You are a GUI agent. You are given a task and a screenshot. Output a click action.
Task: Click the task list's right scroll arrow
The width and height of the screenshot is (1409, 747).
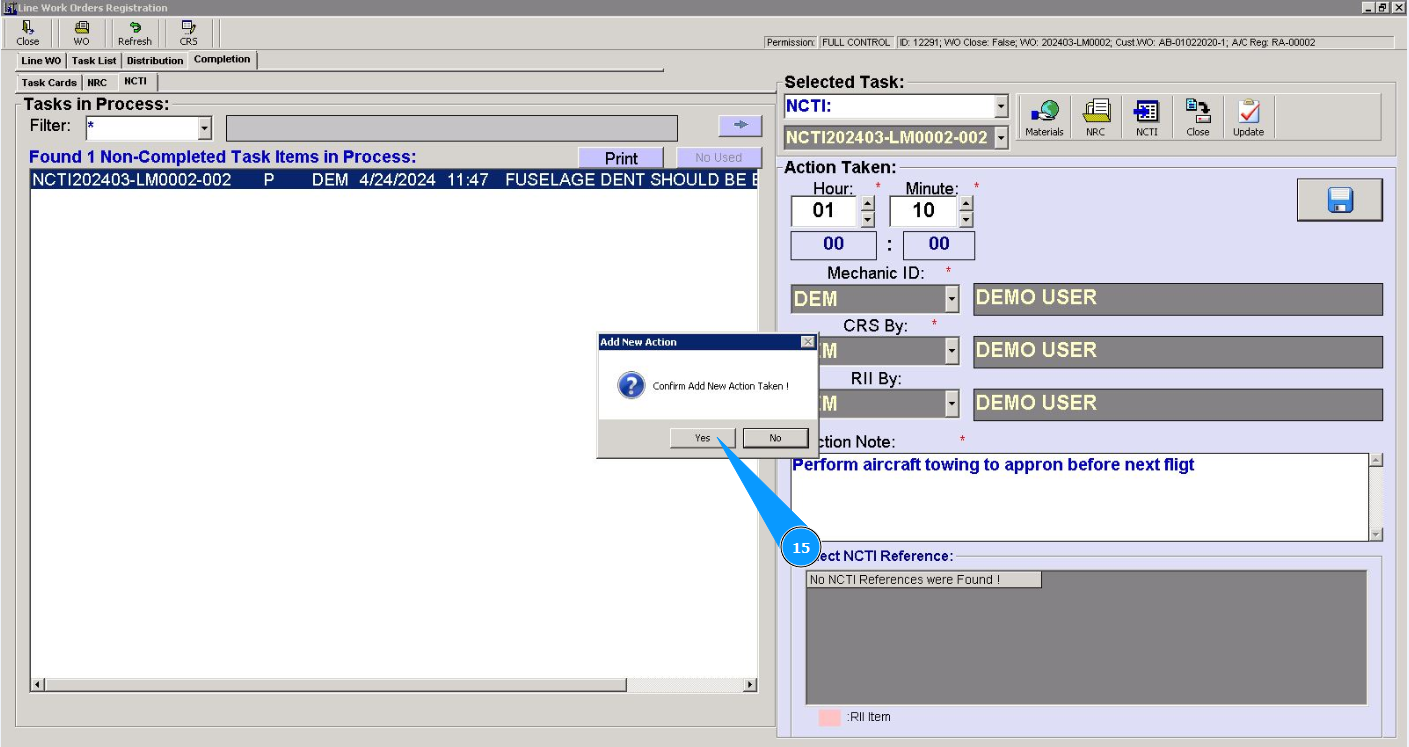pyautogui.click(x=750, y=685)
